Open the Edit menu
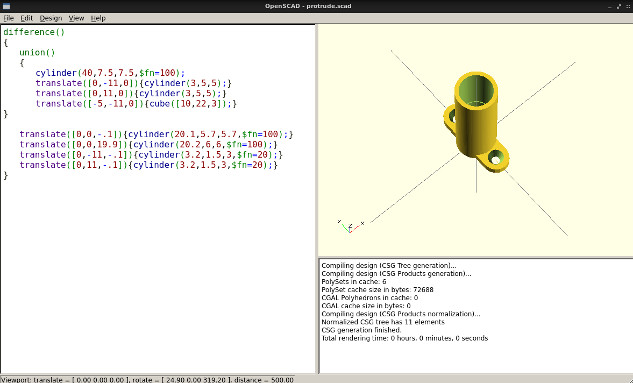Viewport: 633px width, 383px height. 27,18
